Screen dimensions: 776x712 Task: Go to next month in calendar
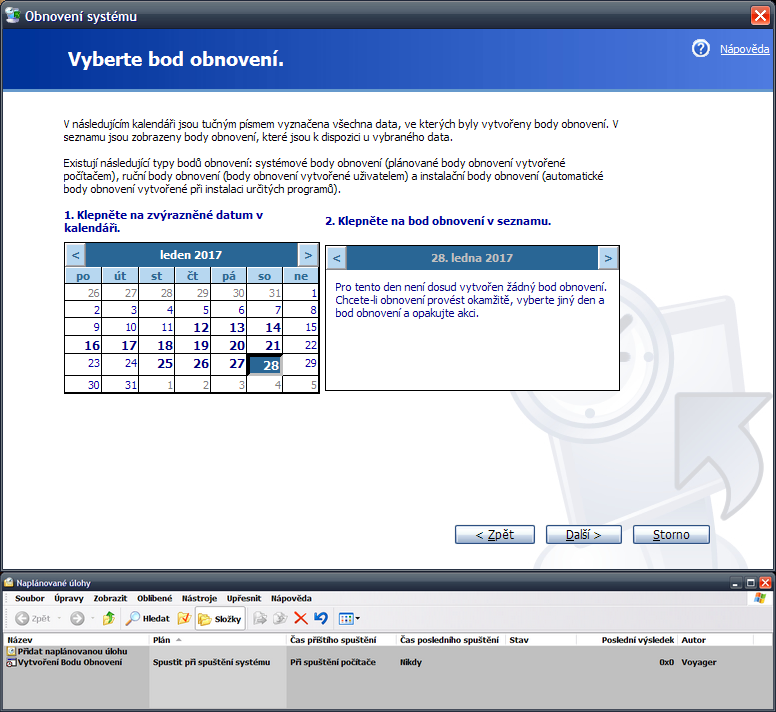point(307,255)
